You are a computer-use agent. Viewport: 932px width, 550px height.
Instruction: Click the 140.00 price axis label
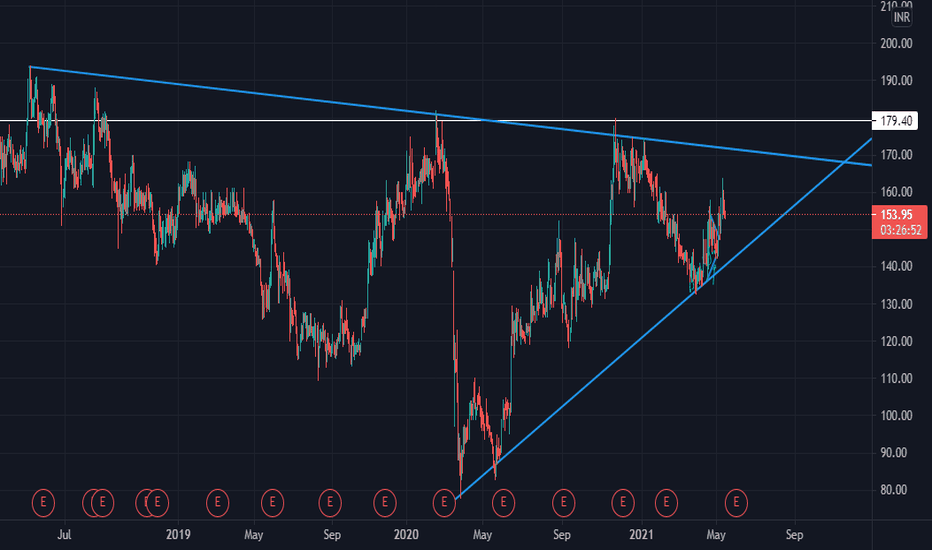tap(896, 266)
